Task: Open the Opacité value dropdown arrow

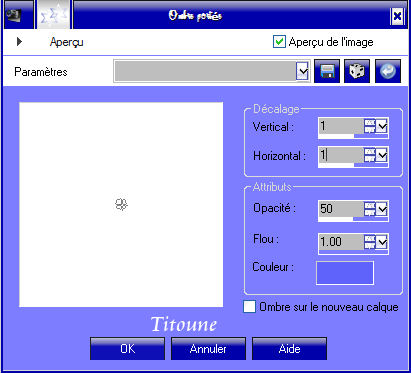Action: [x=382, y=209]
